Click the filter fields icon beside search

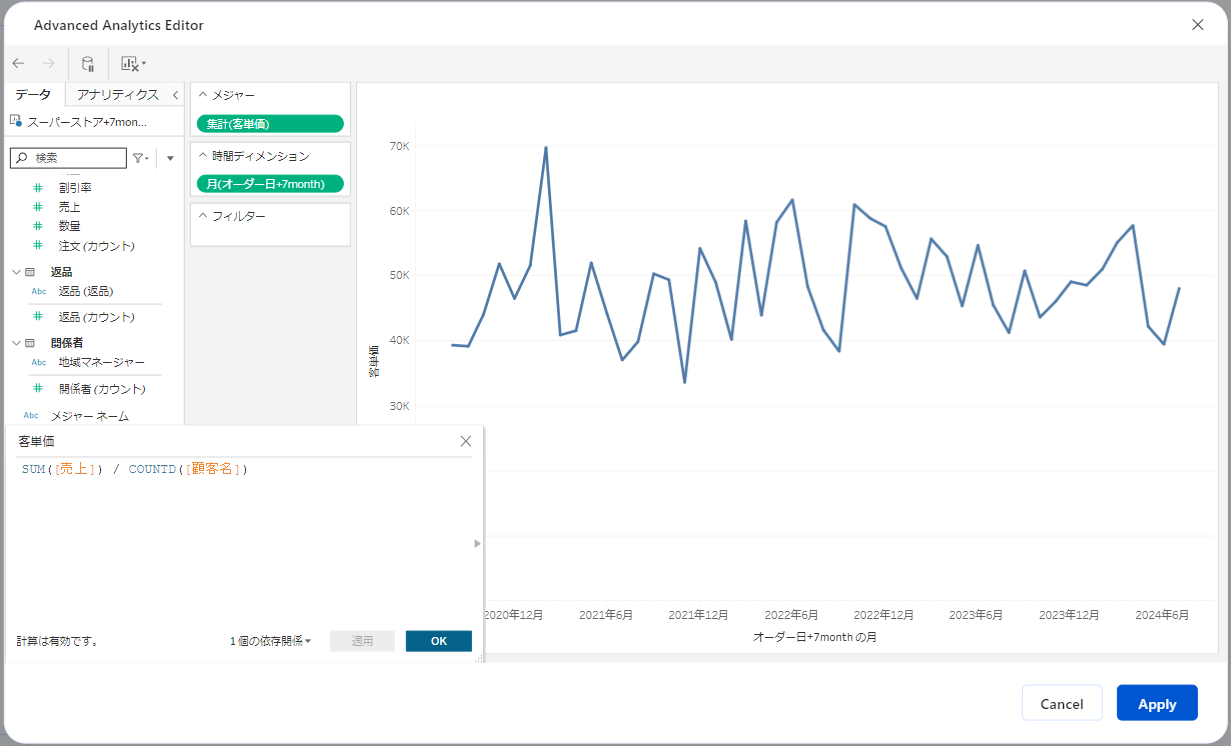click(140, 158)
